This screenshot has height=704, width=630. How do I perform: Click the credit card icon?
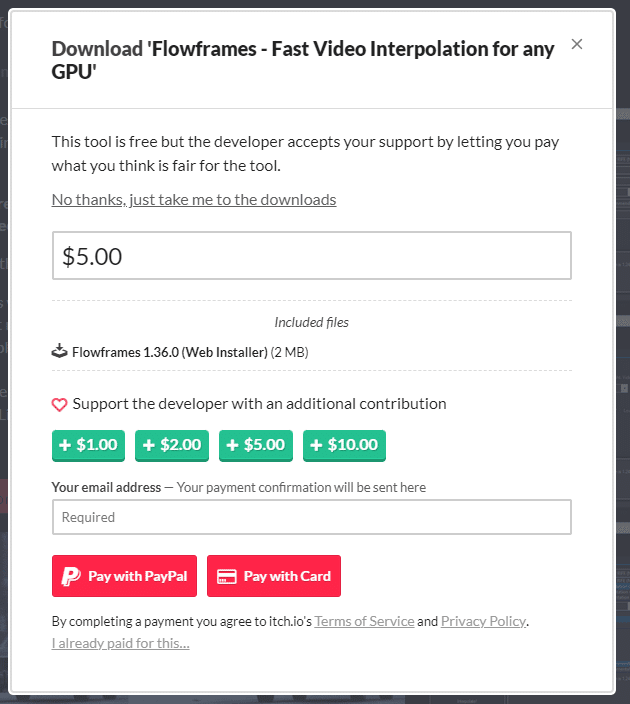click(227, 576)
